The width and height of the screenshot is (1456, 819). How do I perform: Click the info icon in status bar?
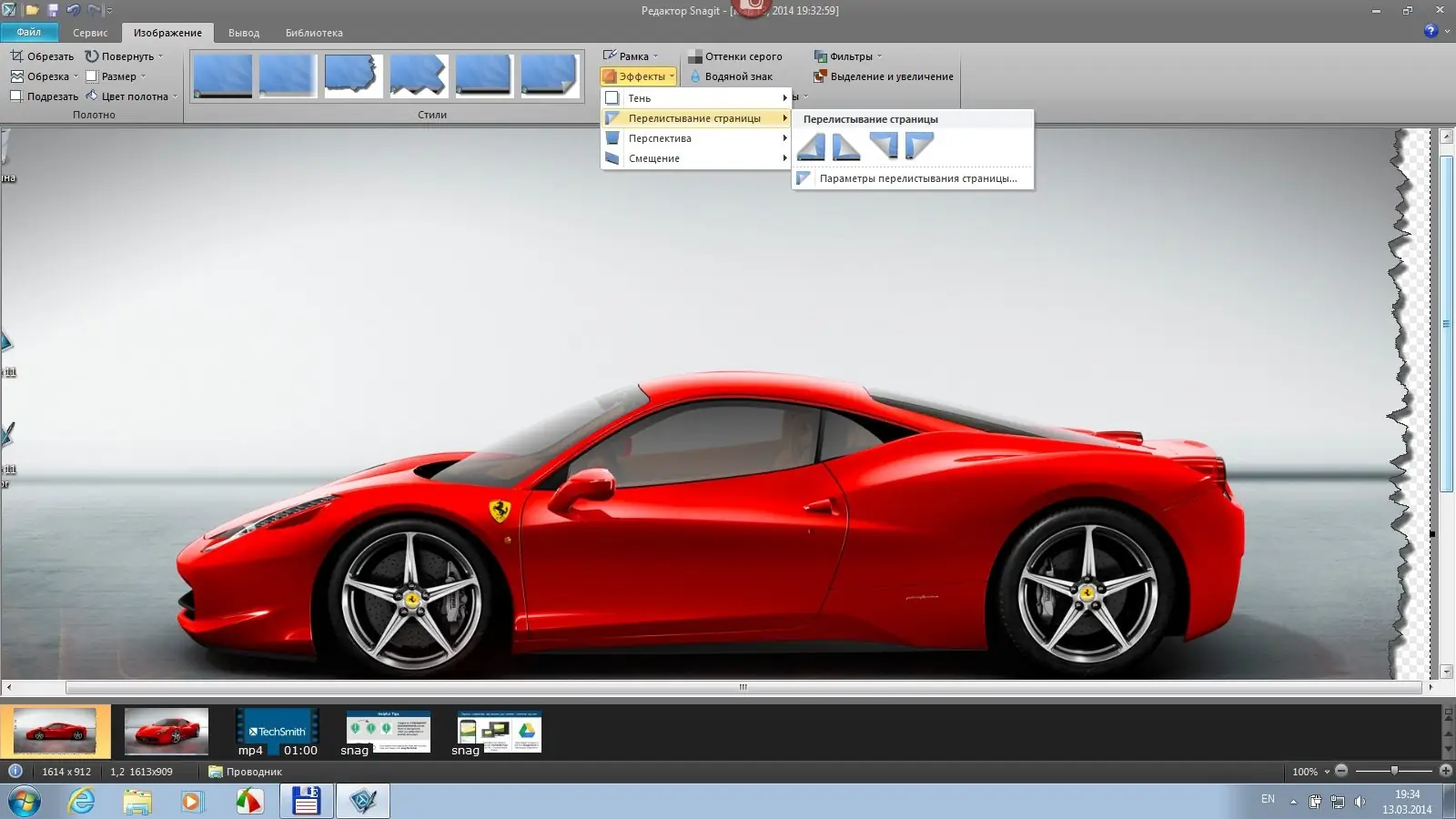point(15,771)
